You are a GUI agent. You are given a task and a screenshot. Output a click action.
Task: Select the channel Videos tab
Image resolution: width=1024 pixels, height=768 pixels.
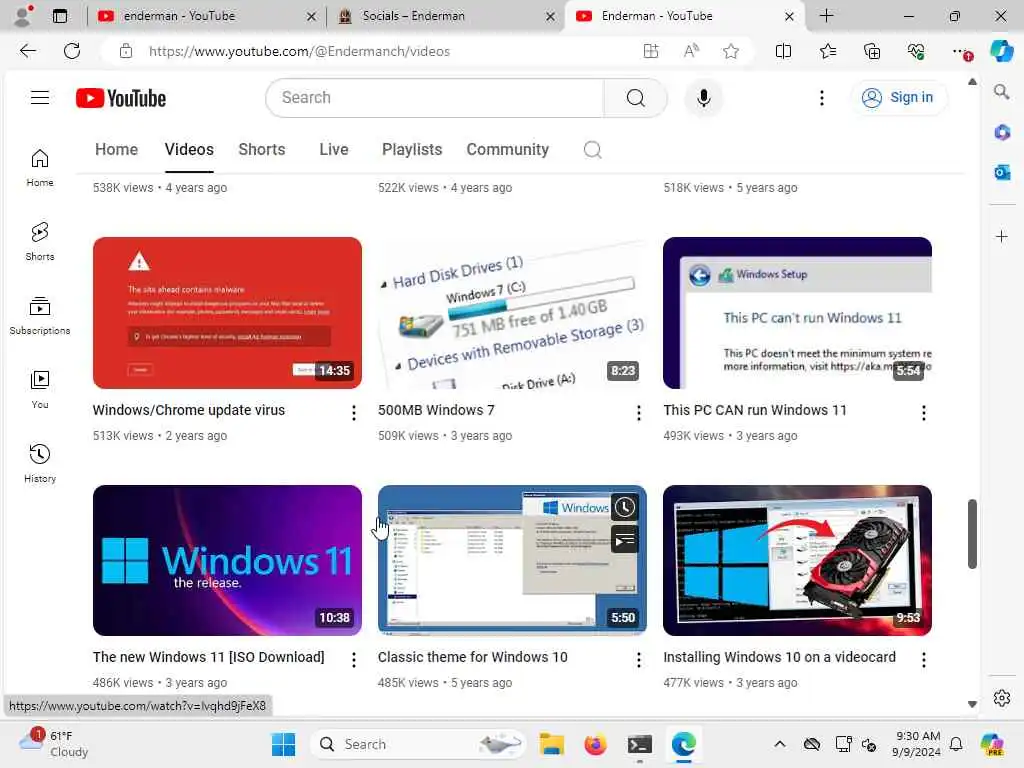tap(189, 150)
